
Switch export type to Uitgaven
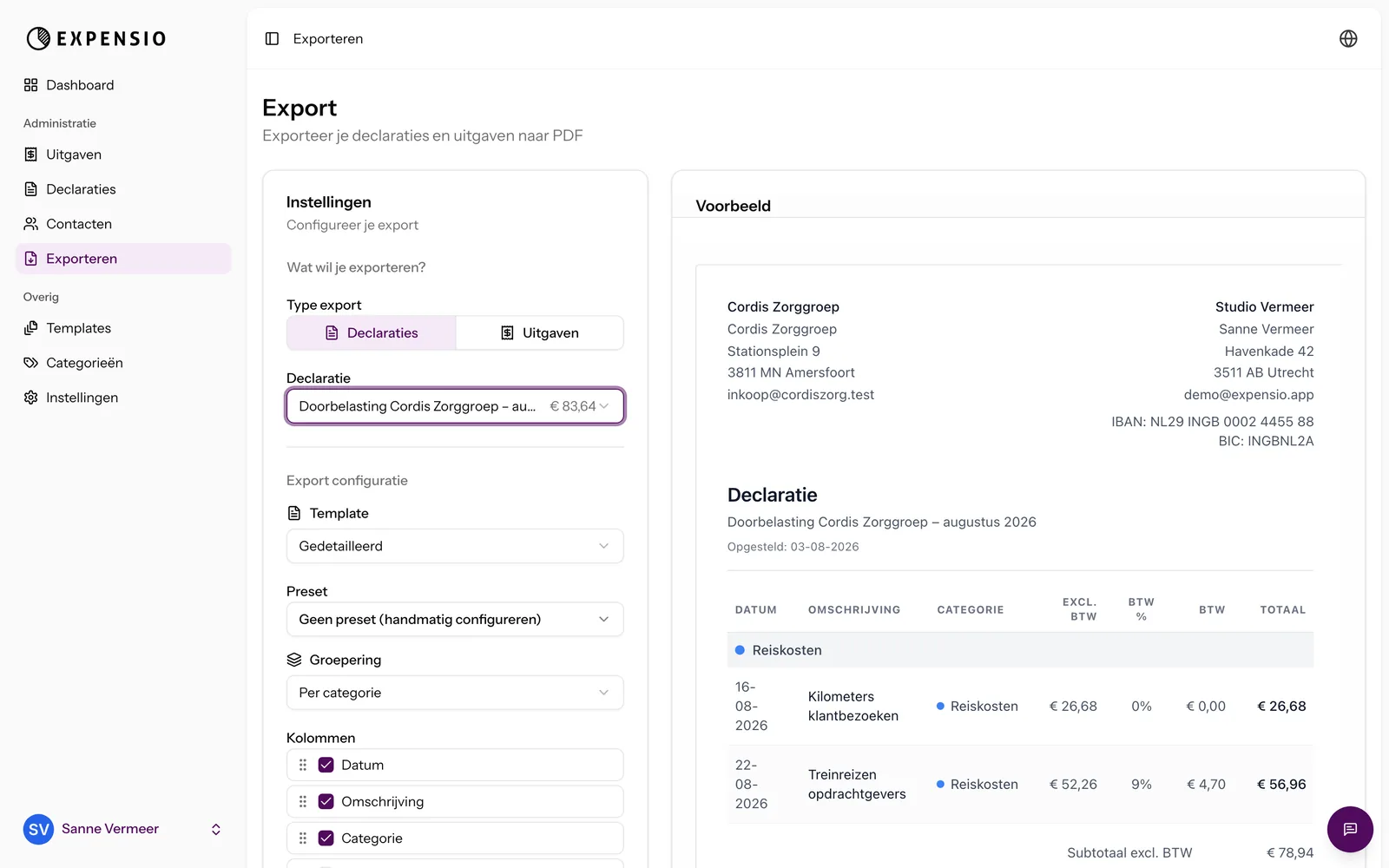(540, 333)
